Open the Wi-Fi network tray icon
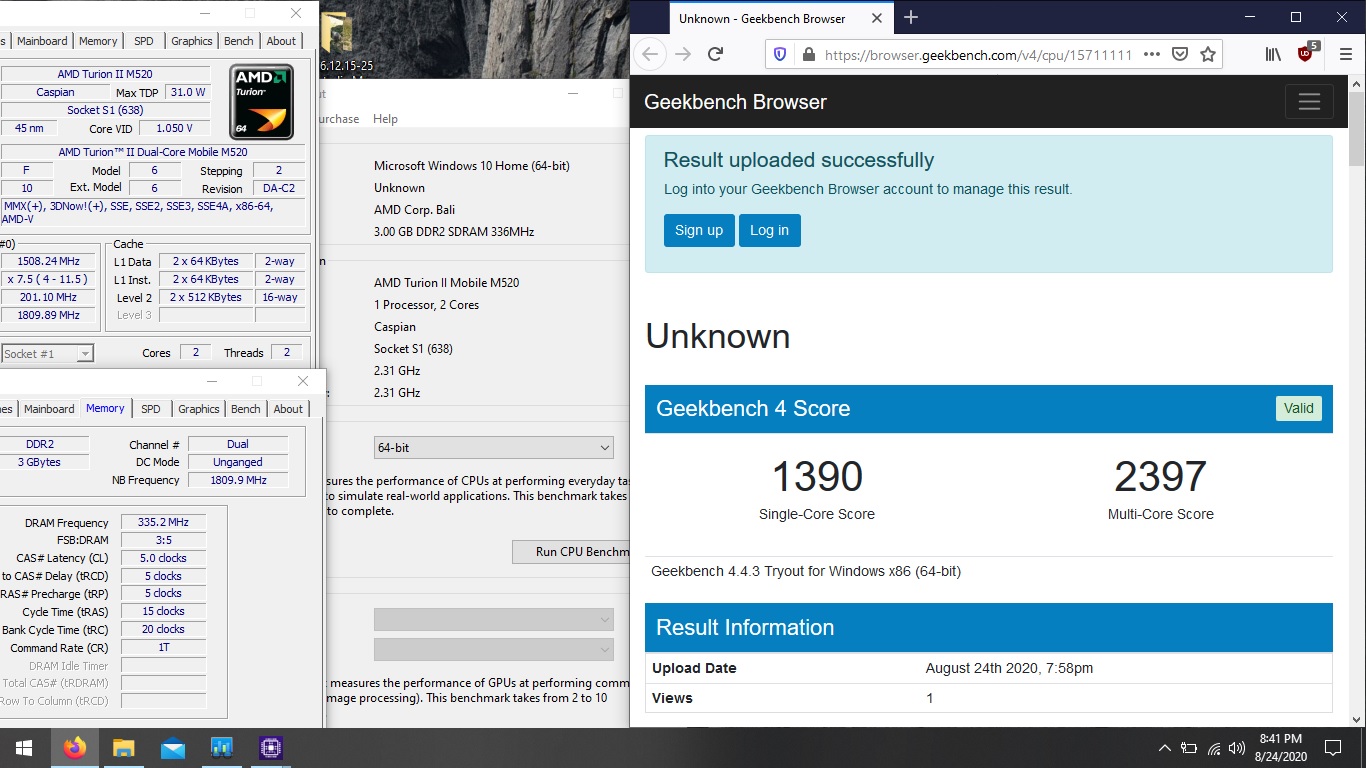 (x=1214, y=748)
